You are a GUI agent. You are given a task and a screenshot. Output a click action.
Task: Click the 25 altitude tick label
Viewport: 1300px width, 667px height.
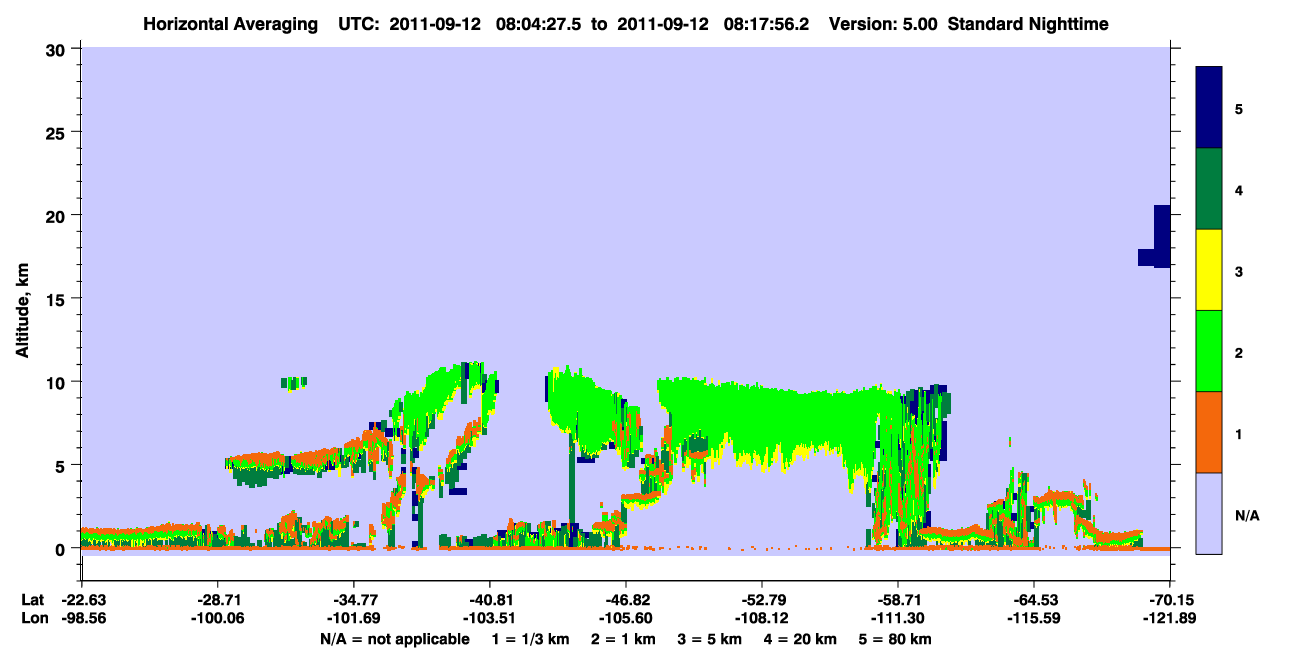[58, 132]
